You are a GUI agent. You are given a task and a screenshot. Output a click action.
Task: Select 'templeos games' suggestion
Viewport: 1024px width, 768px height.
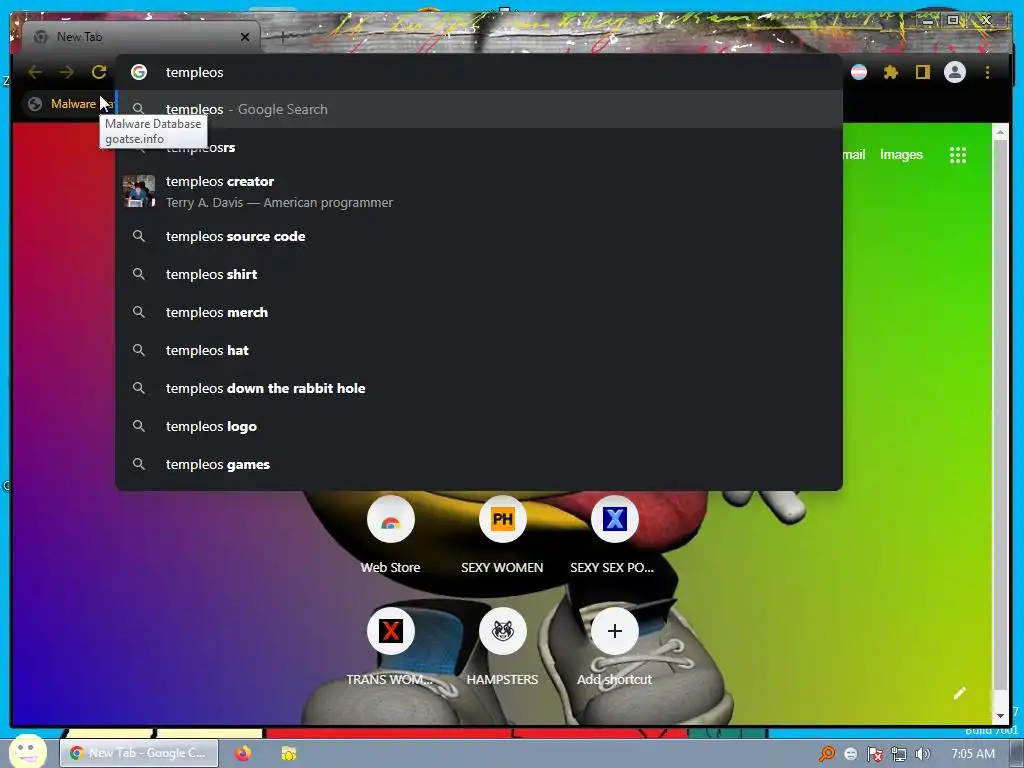coord(479,464)
